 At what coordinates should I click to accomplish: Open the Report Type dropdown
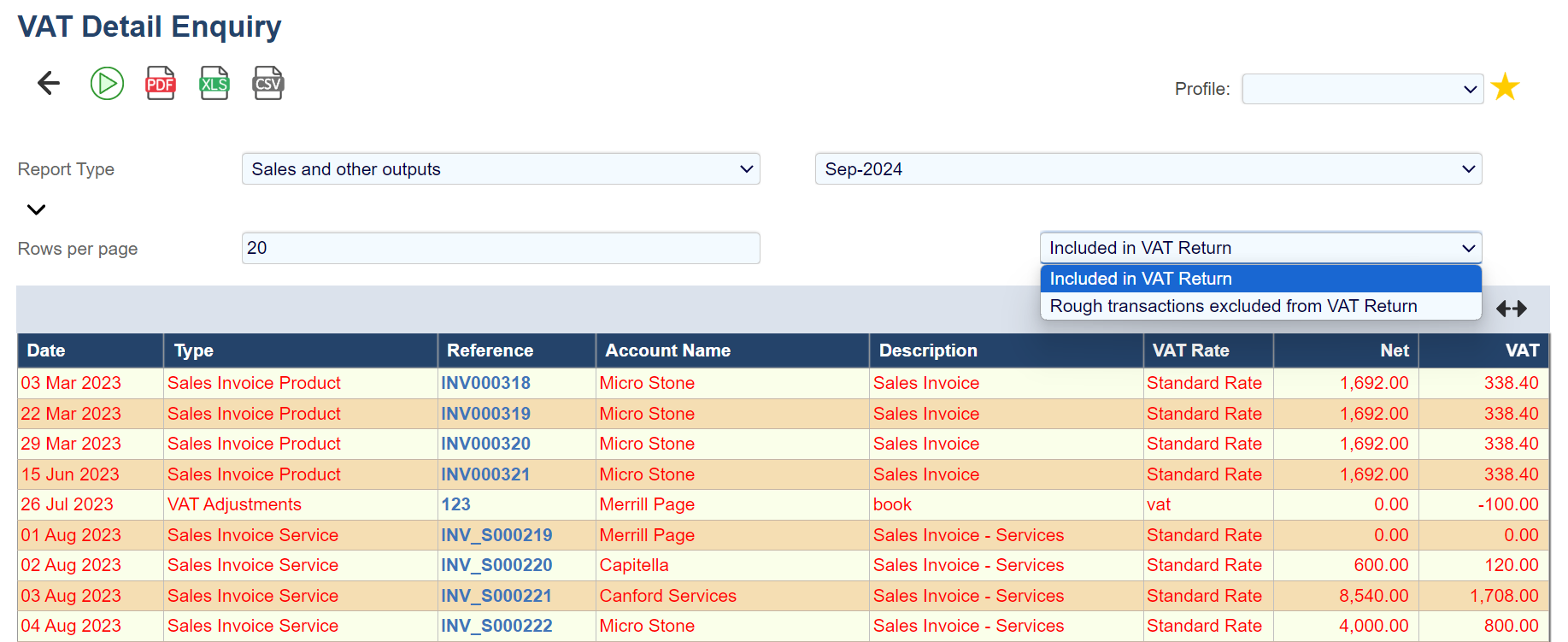[x=501, y=169]
